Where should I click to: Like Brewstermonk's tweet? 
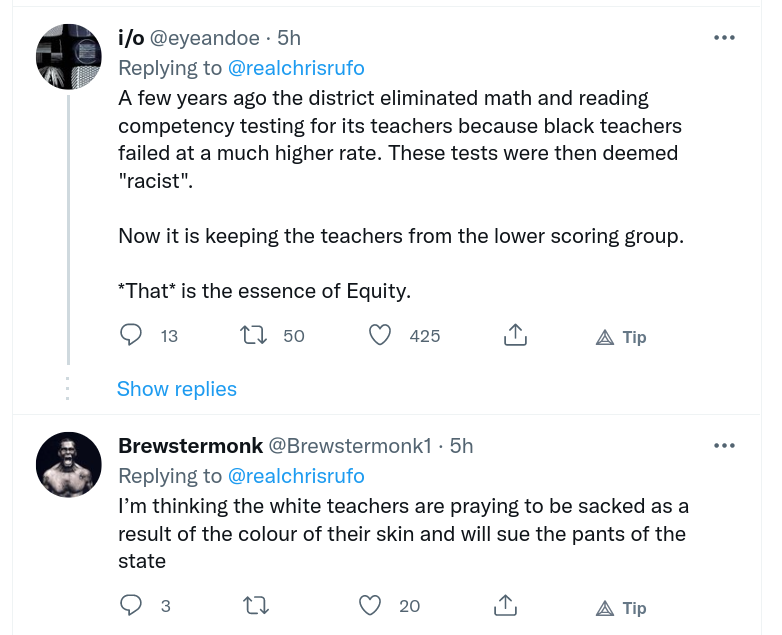click(370, 606)
